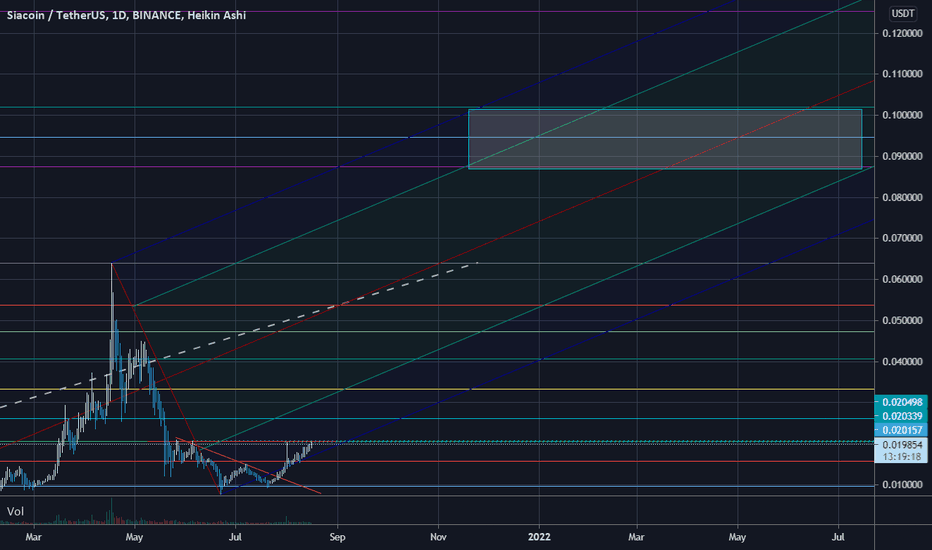
Task: Click the 0.020498 price tag
Action: click(901, 403)
